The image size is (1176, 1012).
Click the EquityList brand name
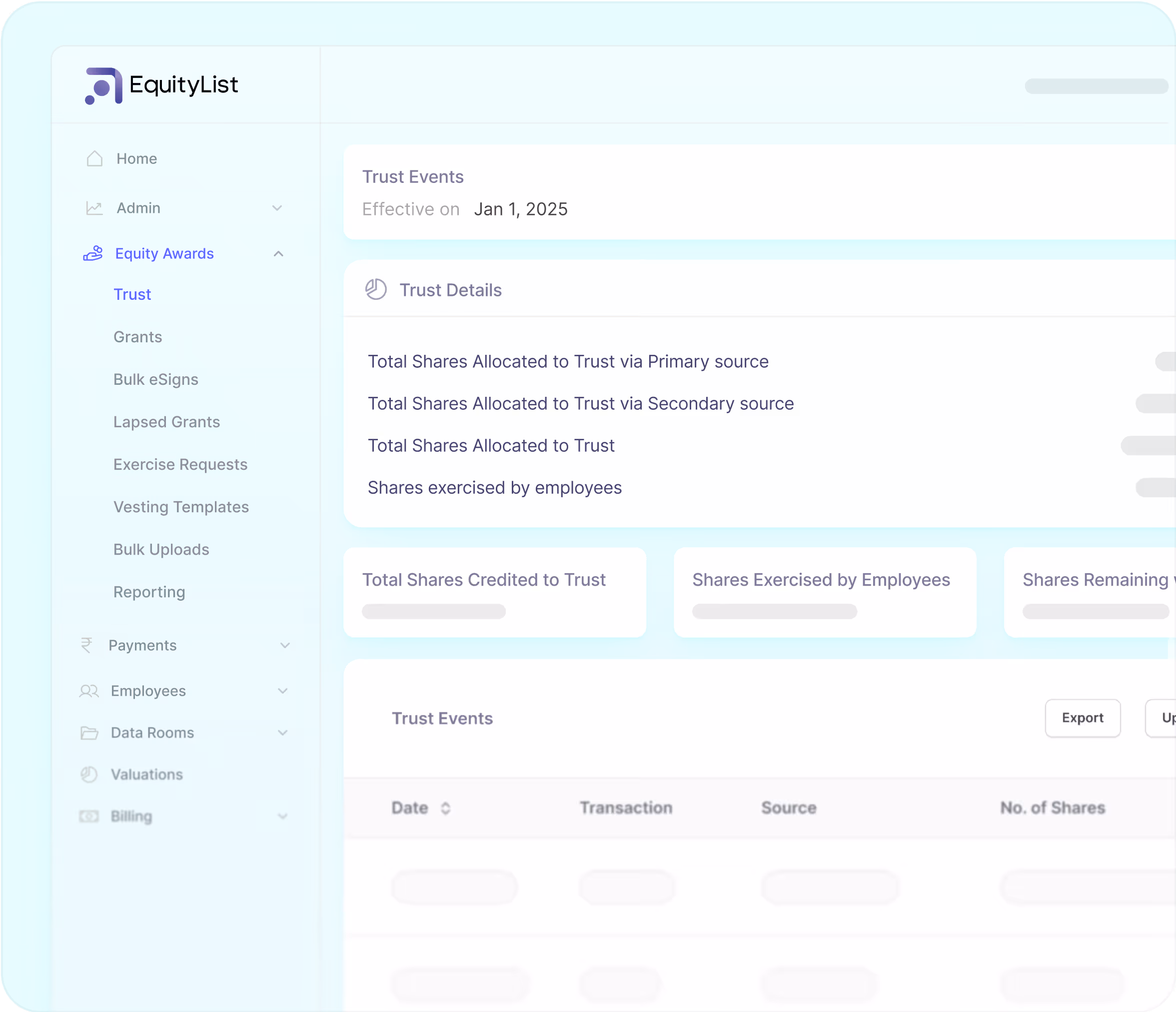tap(184, 85)
